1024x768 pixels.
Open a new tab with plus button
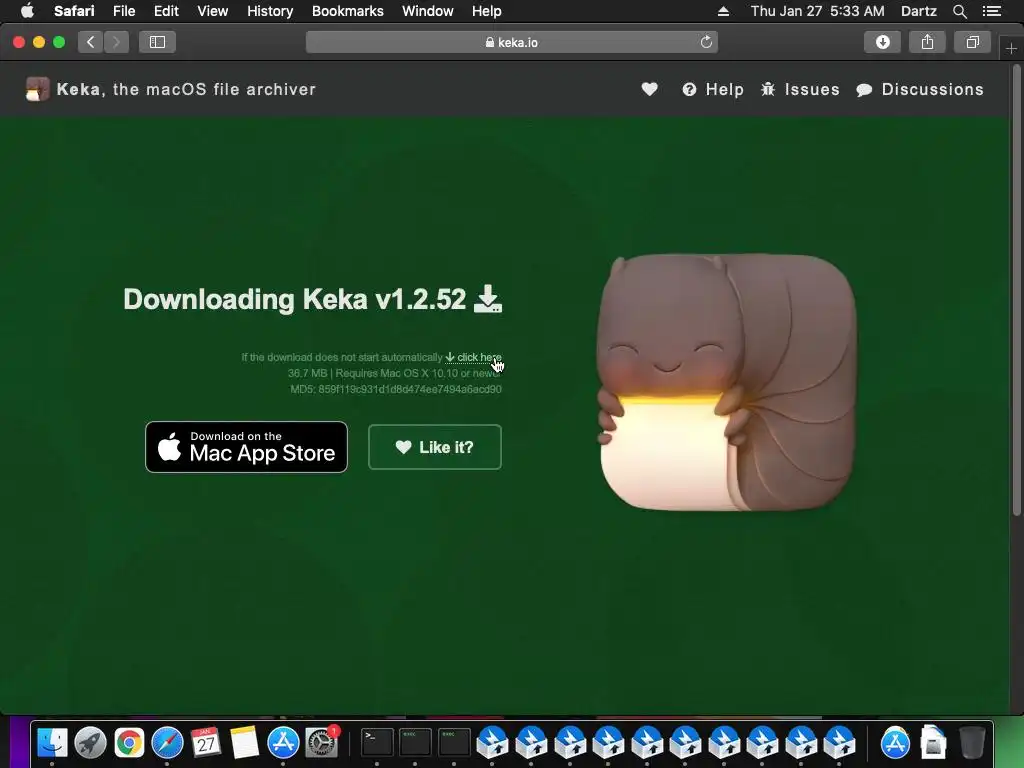click(1011, 48)
